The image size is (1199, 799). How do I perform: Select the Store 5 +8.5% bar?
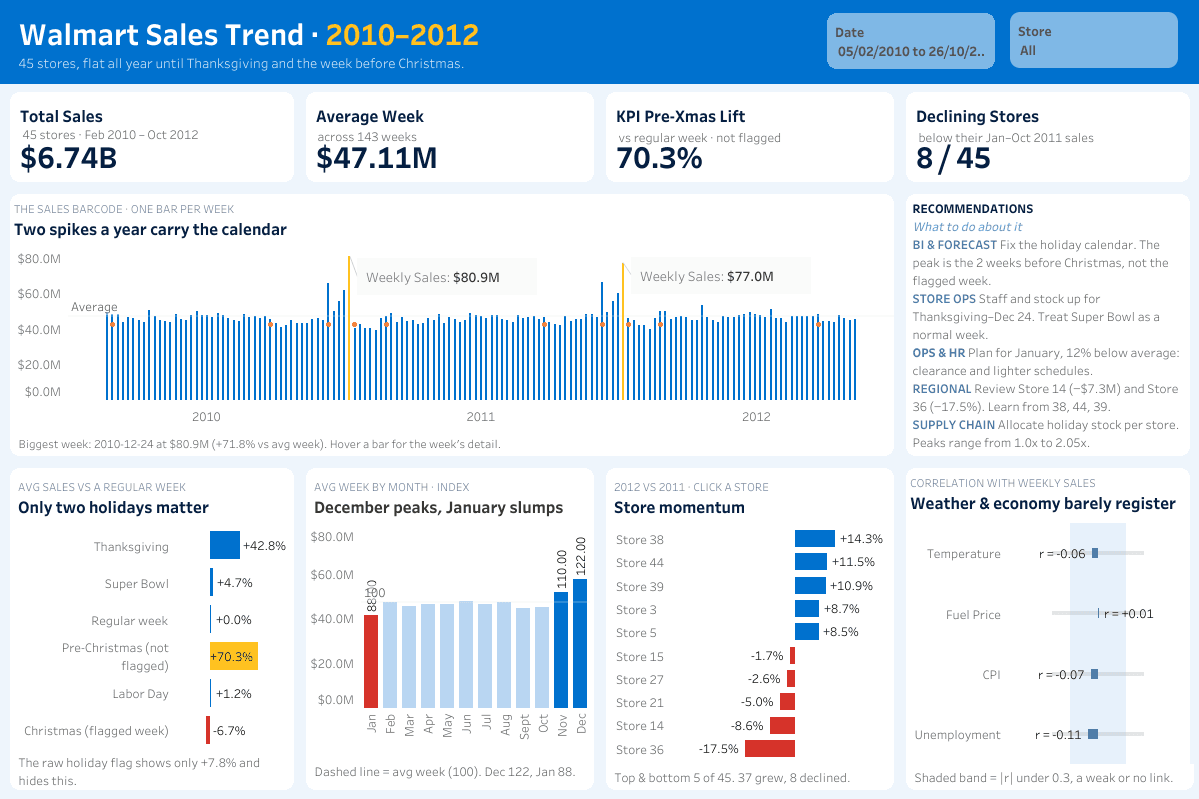807,632
